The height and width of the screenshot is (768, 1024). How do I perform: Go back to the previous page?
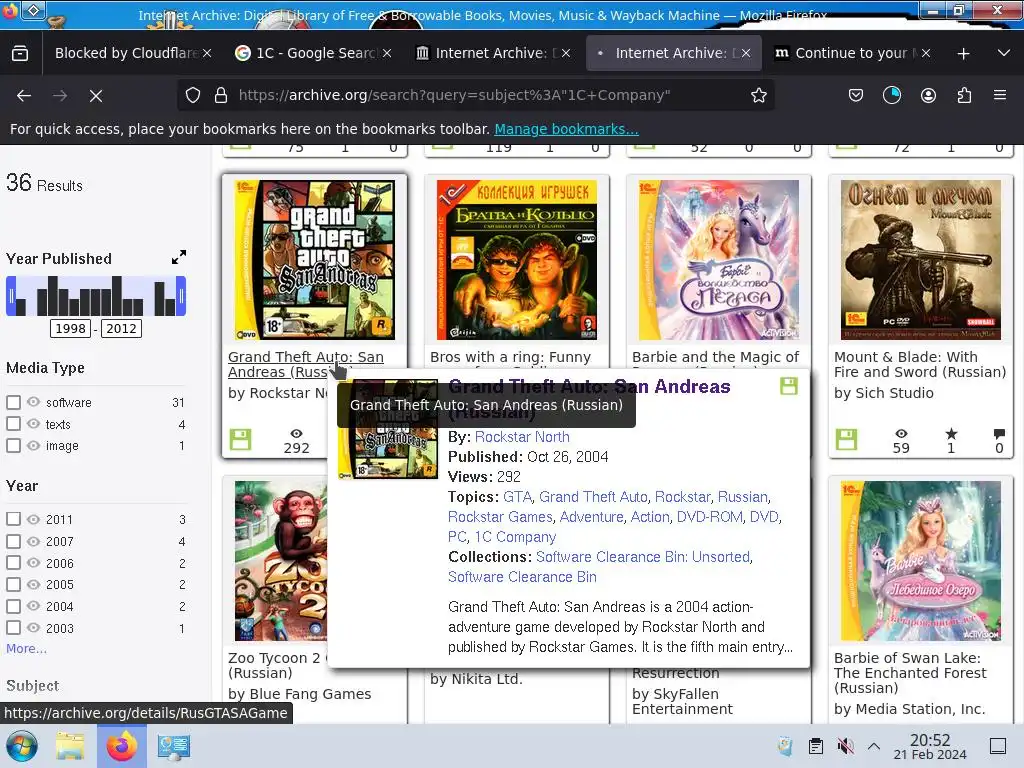click(24, 96)
